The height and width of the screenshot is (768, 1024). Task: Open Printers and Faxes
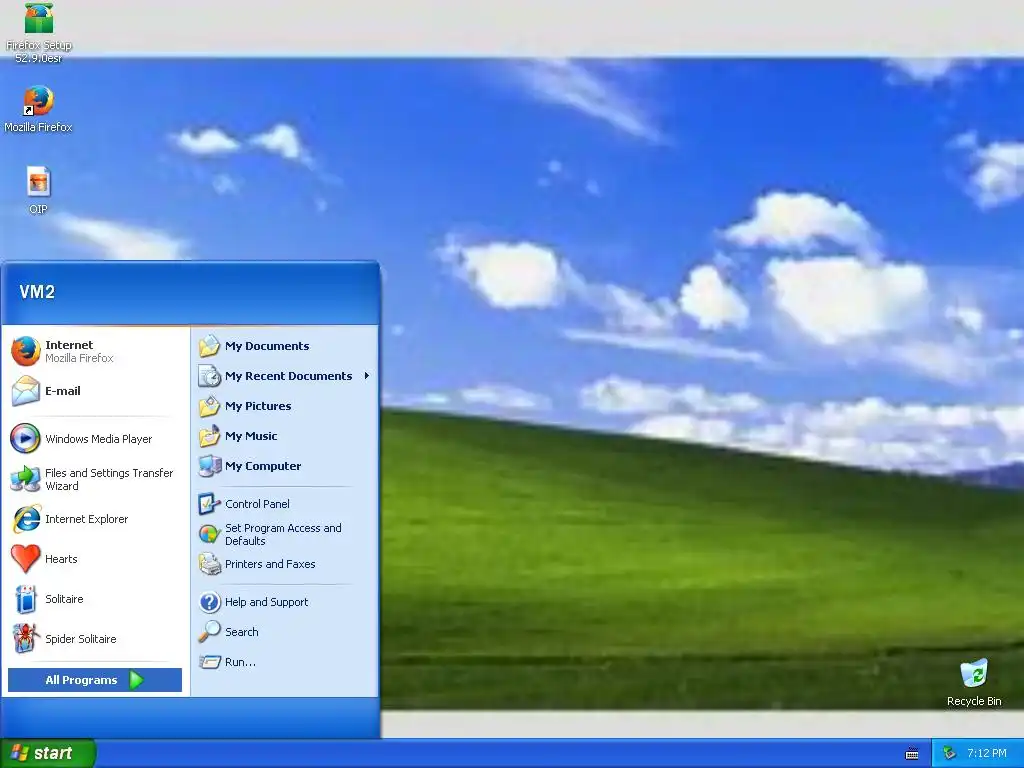(285, 564)
